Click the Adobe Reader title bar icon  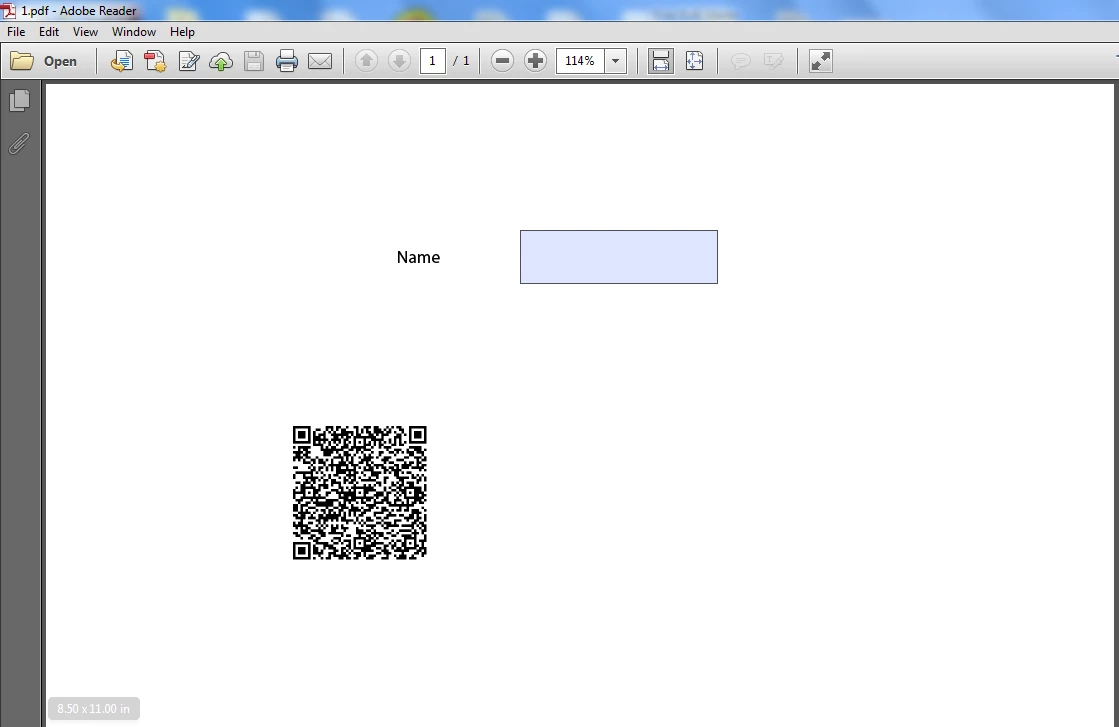click(x=9, y=10)
